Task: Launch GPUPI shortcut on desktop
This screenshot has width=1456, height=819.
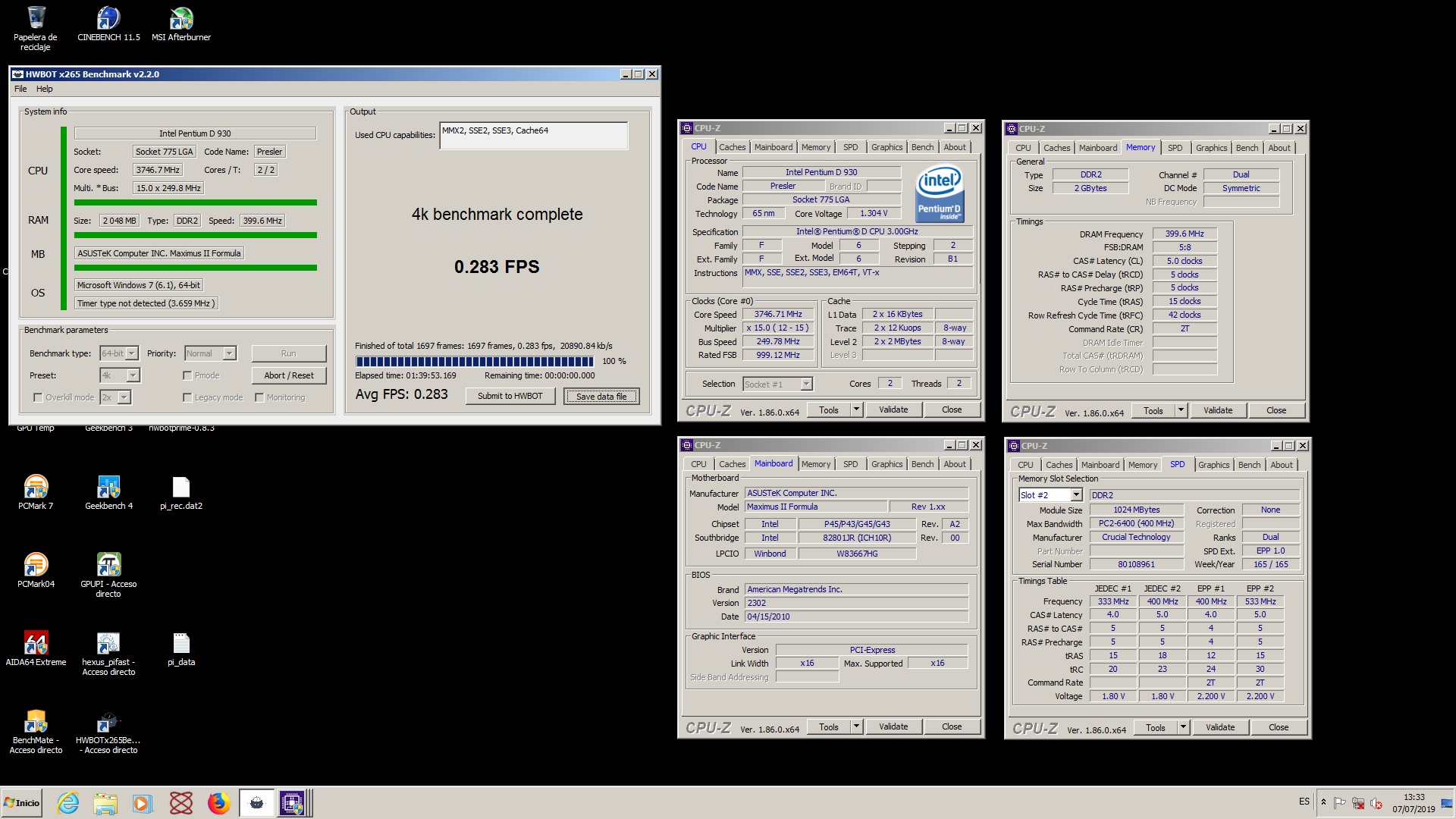Action: 108,575
